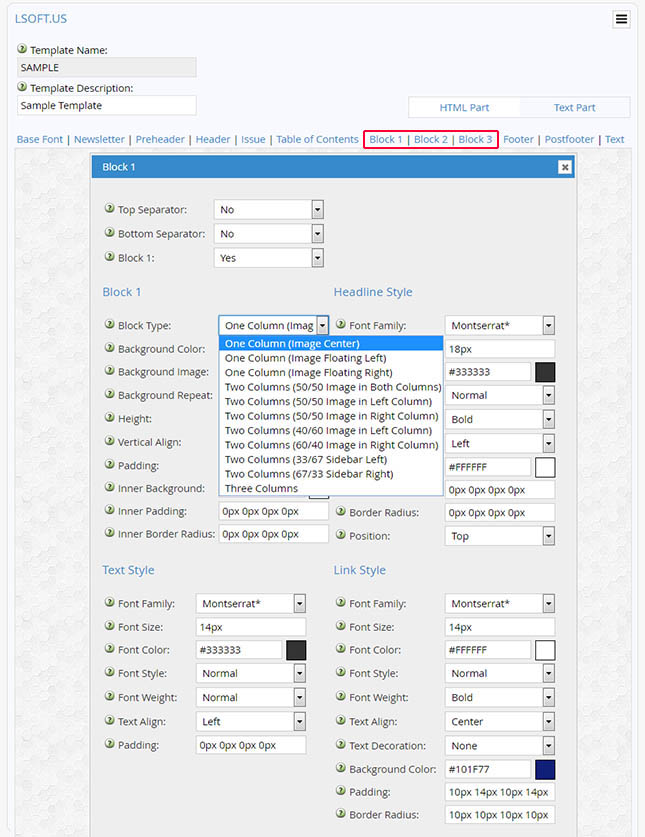645x837 pixels.
Task: Click help icon next to Text Style Font Color
Action: pos(109,649)
